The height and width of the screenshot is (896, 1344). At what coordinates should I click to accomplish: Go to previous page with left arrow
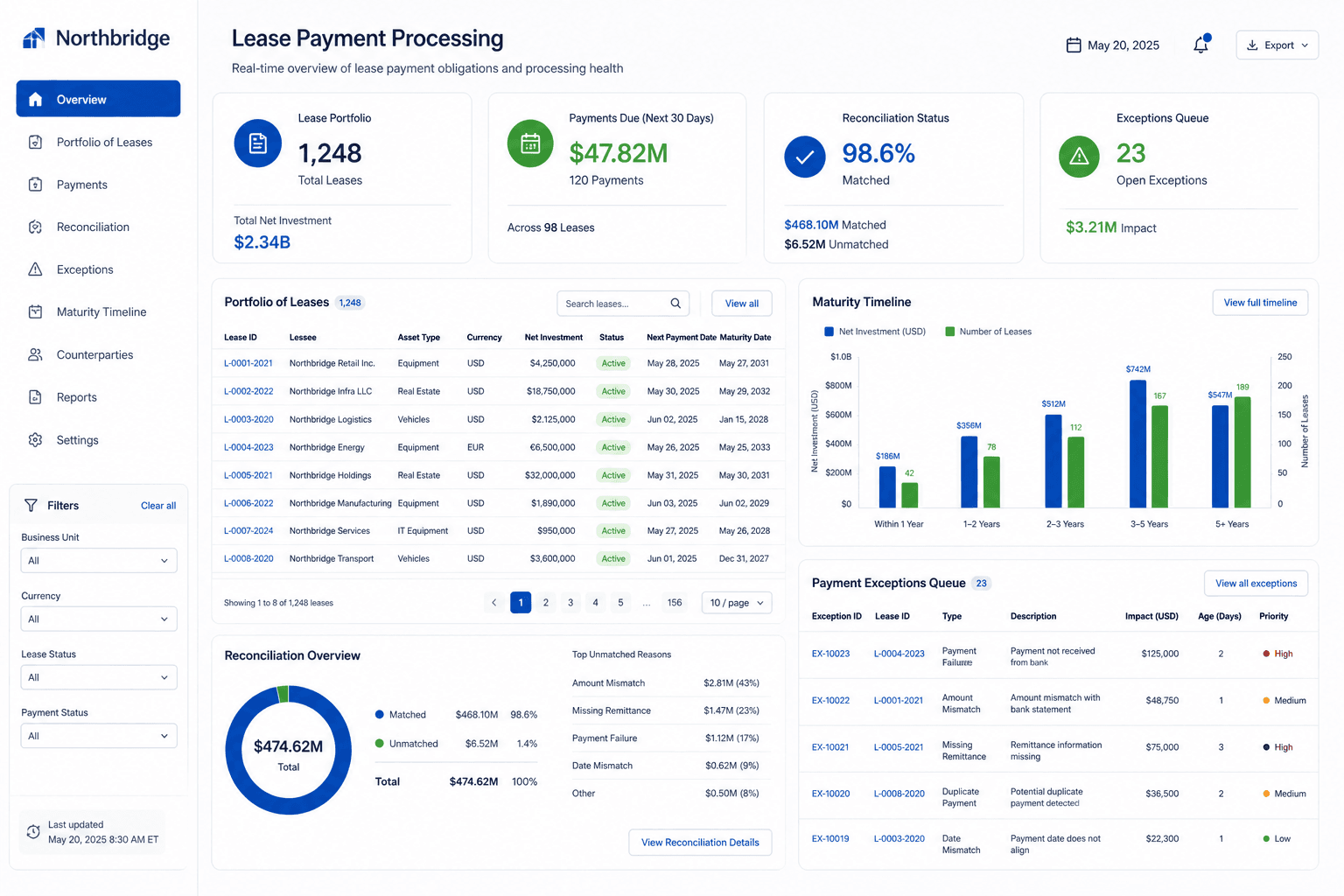[x=494, y=603]
